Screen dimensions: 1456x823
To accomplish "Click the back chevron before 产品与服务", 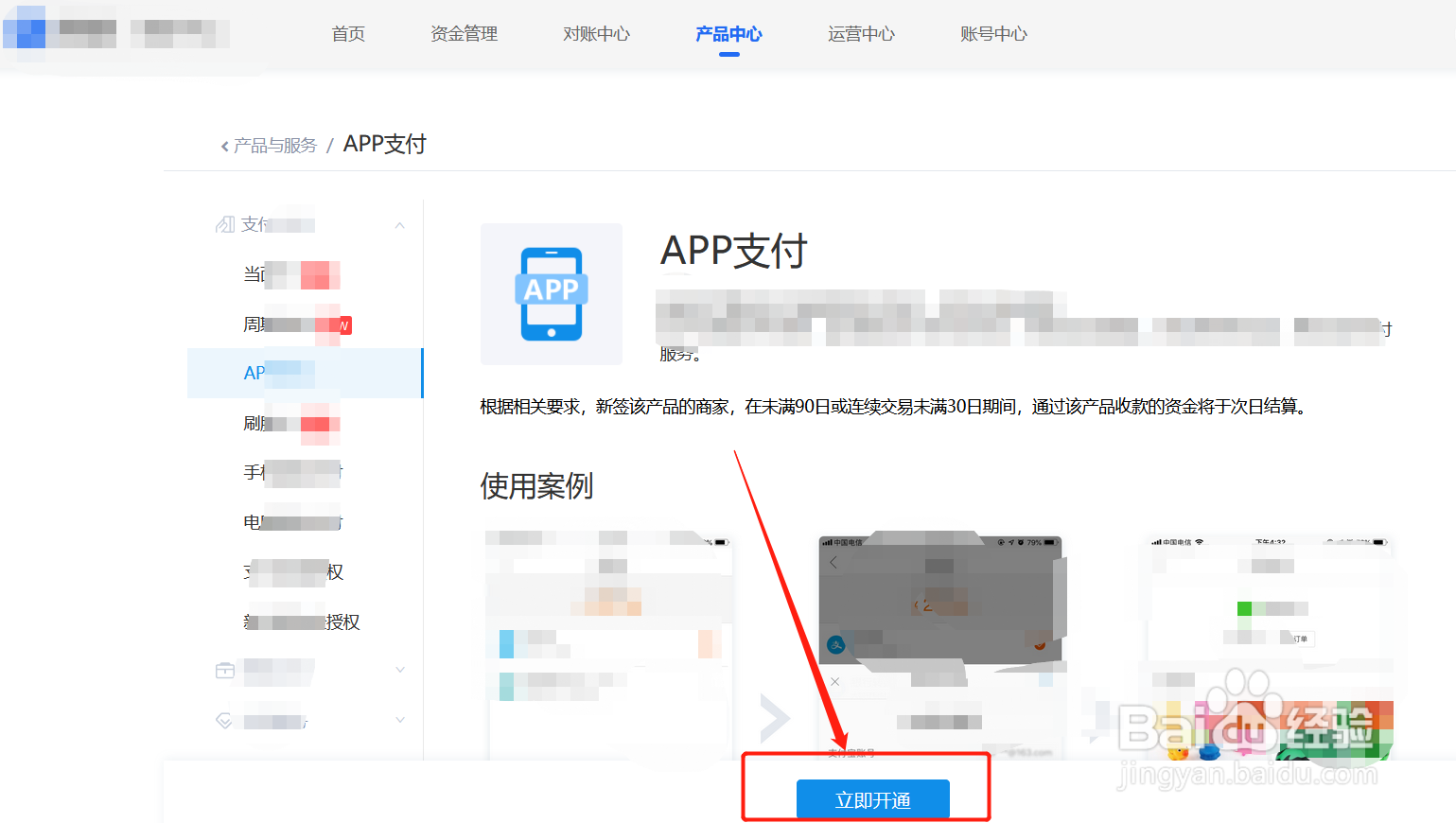I will (224, 146).
